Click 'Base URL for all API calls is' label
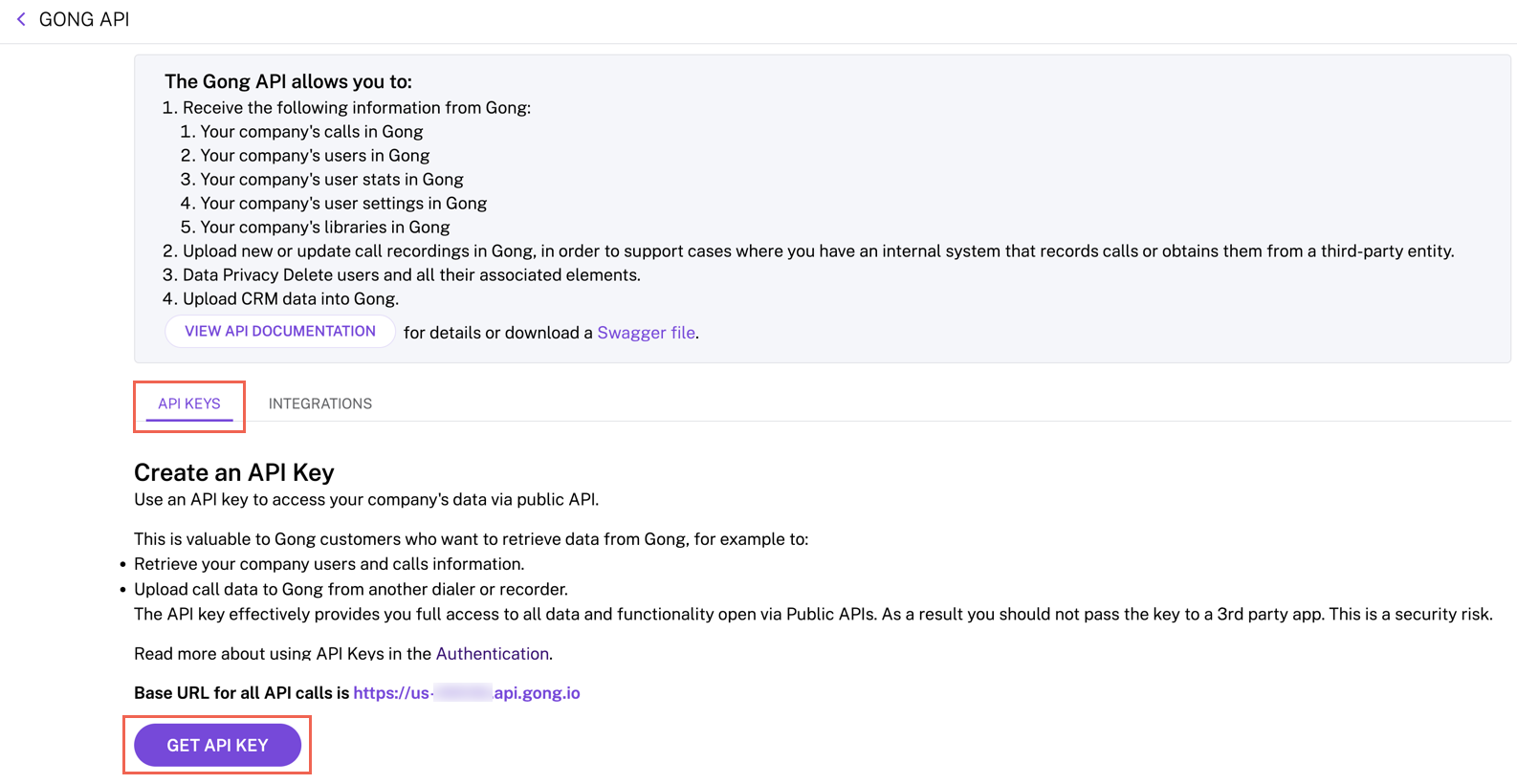The height and width of the screenshot is (784, 1517). coord(241,693)
